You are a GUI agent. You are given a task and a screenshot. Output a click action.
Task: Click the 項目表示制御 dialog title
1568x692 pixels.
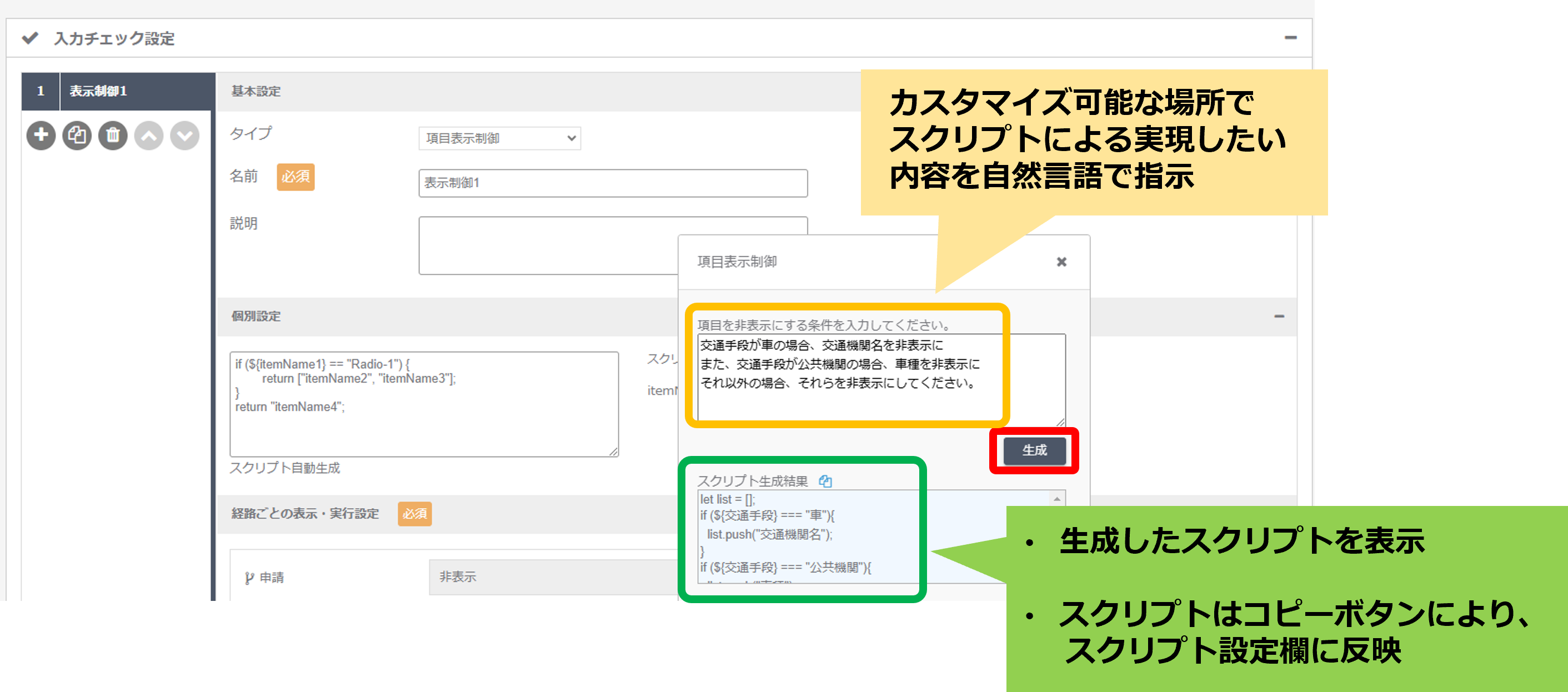tap(737, 262)
